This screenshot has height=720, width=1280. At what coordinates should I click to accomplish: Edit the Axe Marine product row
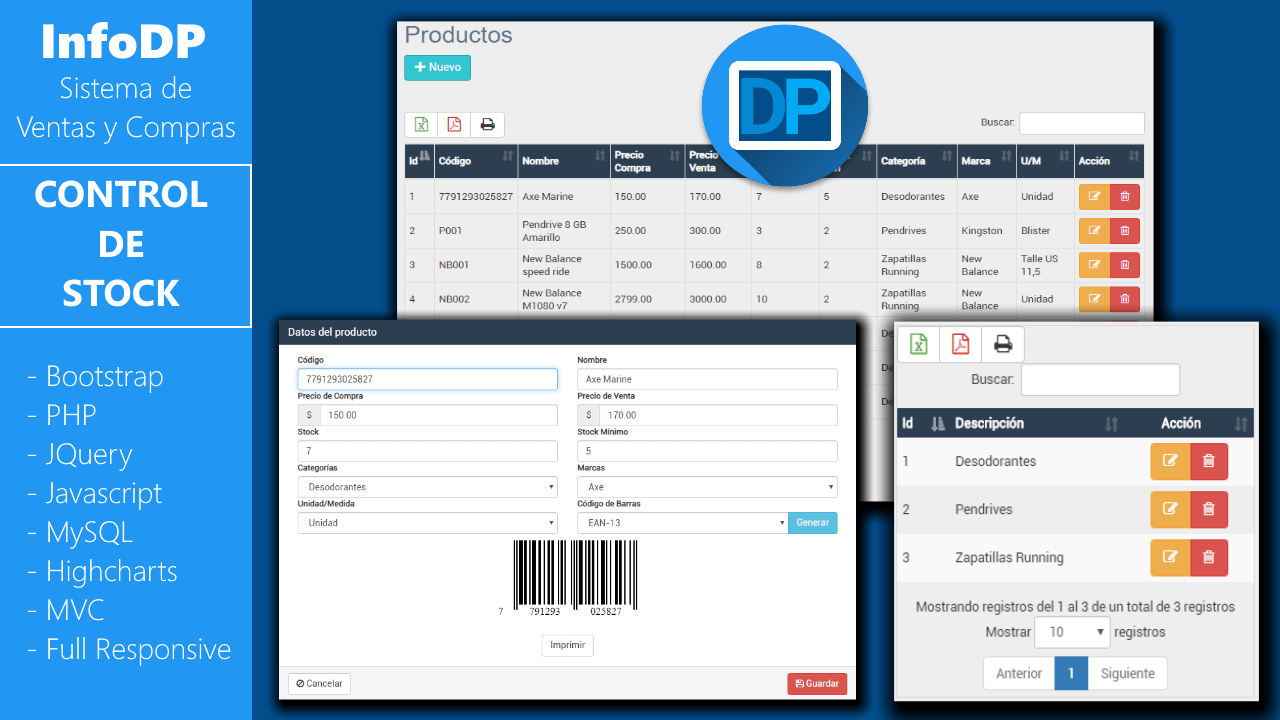click(x=1094, y=197)
